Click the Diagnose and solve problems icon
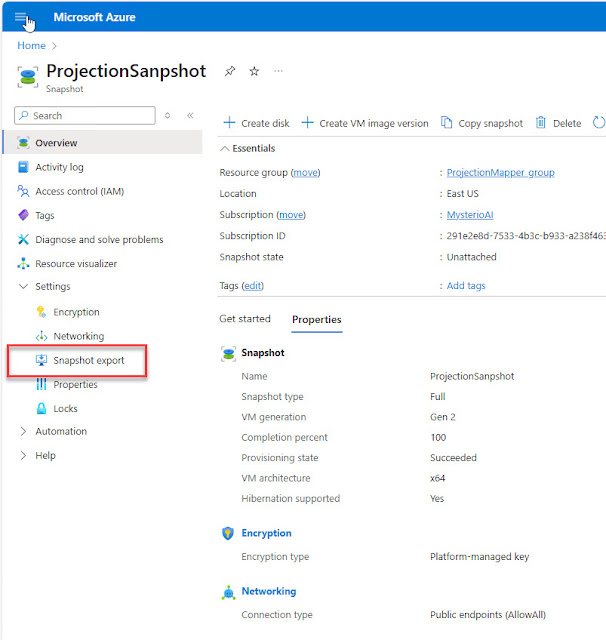606x640 pixels. [23, 239]
